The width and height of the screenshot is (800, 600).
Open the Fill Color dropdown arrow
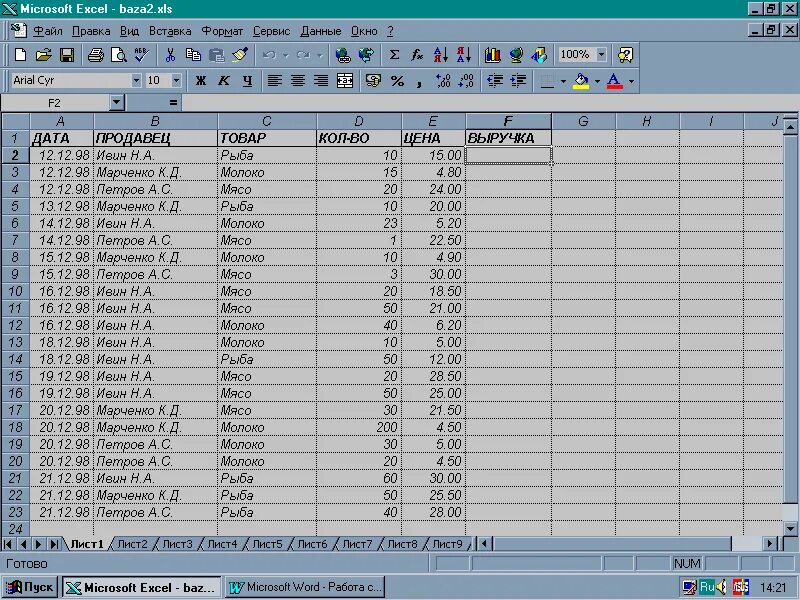597,81
